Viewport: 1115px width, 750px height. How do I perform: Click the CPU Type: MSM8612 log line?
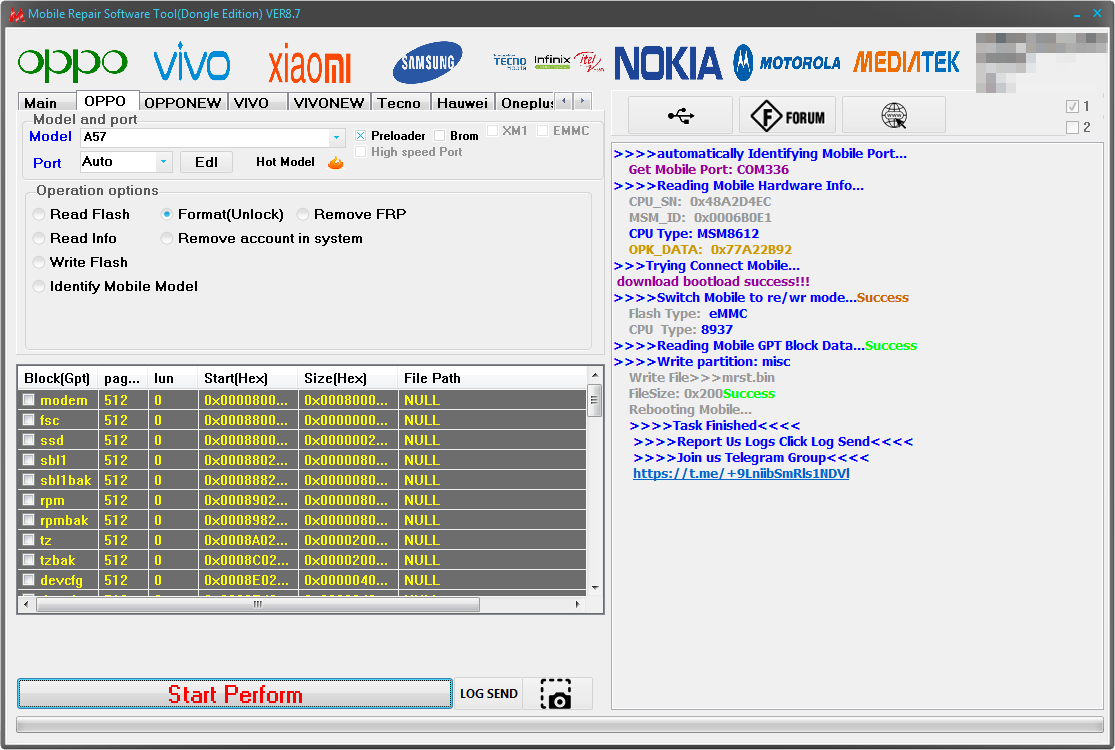pyautogui.click(x=693, y=234)
